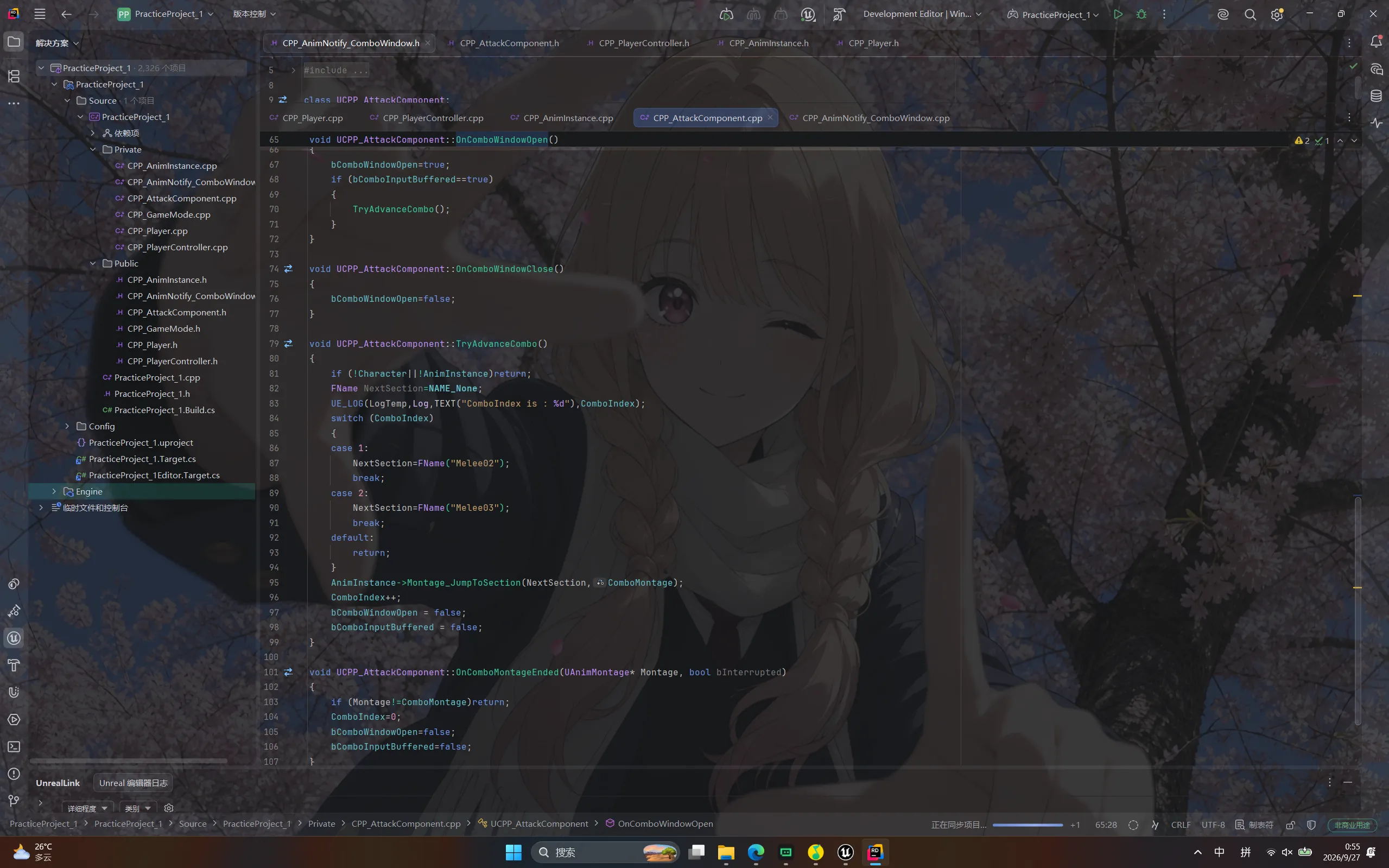Open the Unreal Engine tool window in left sidebar

coord(14,638)
